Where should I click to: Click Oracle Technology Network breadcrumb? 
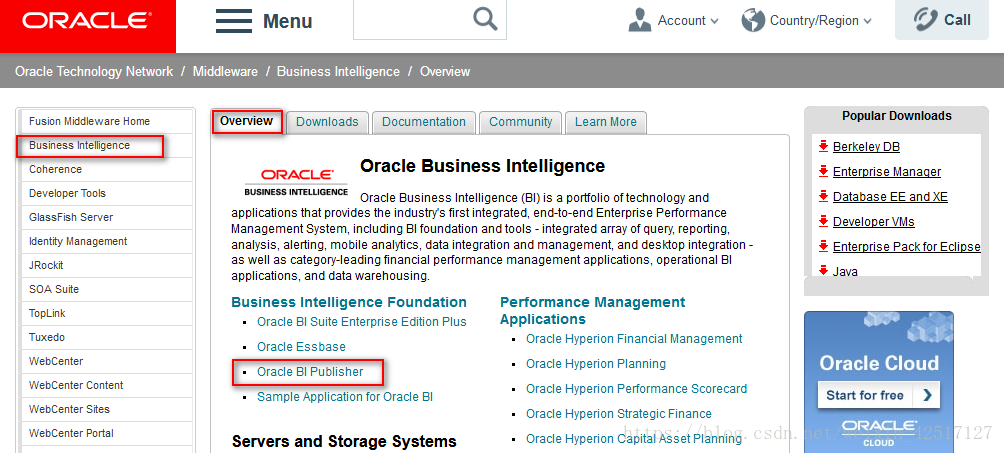coord(94,72)
